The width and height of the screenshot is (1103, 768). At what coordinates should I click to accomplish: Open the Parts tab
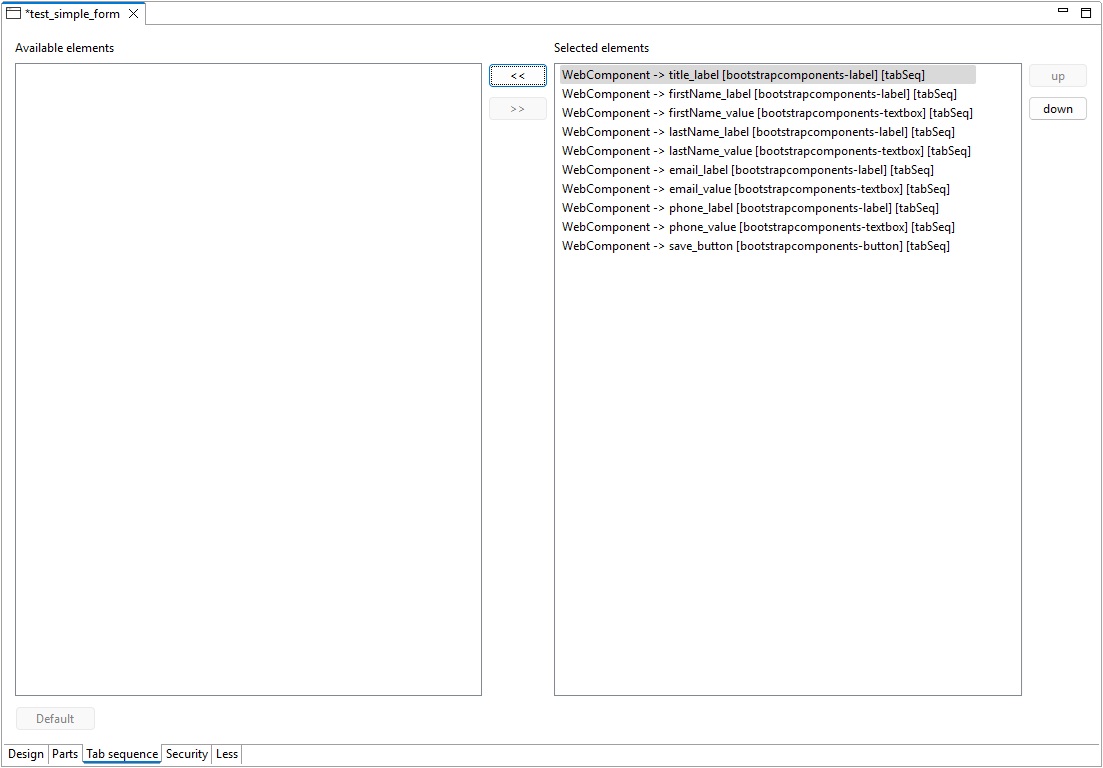65,754
